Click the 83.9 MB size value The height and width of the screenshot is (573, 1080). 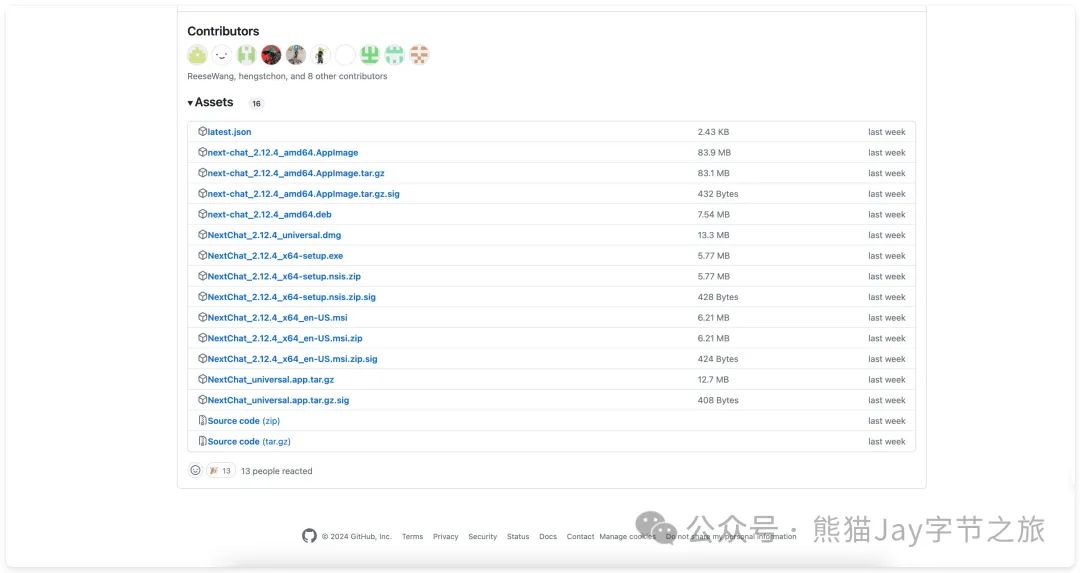(x=714, y=153)
